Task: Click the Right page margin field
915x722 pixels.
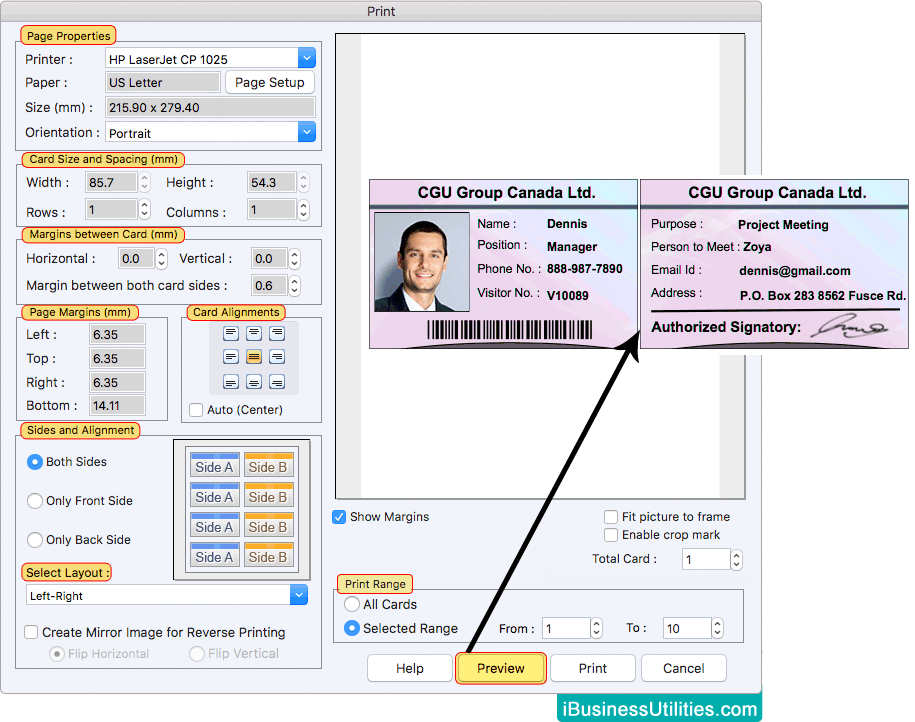Action: click(117, 382)
